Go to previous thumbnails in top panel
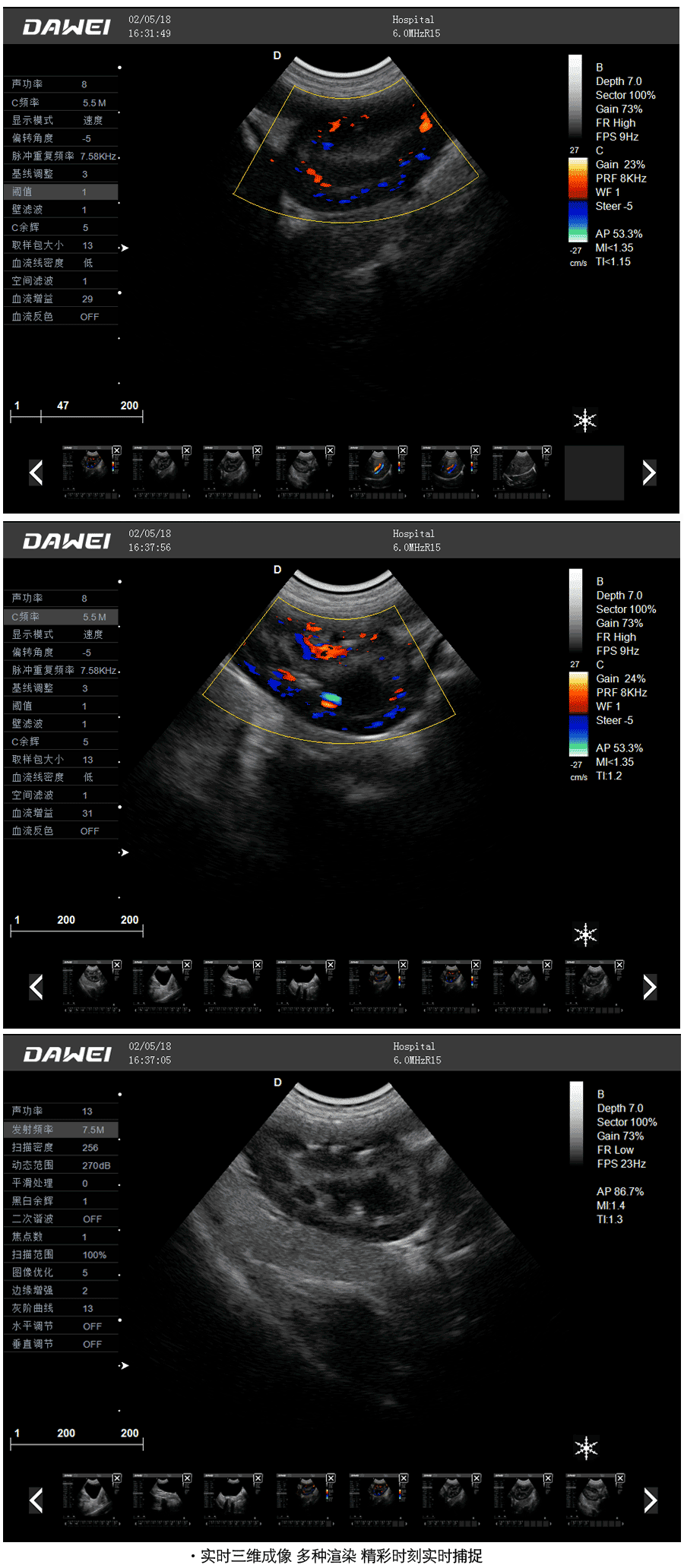The height and width of the screenshot is (1568, 684). pyautogui.click(x=36, y=473)
